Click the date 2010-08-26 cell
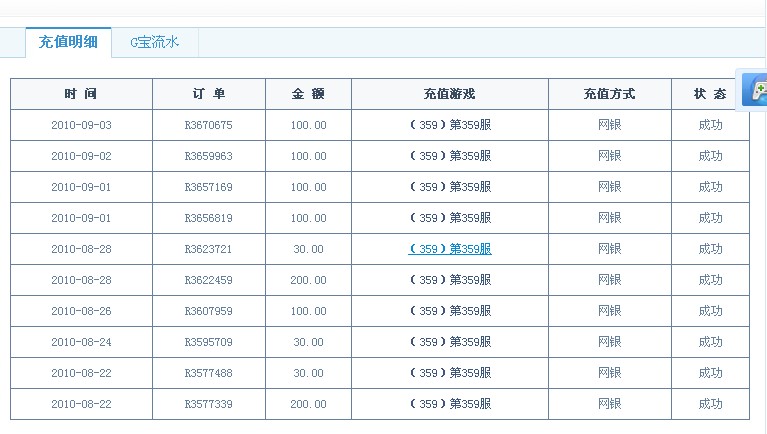 81,311
